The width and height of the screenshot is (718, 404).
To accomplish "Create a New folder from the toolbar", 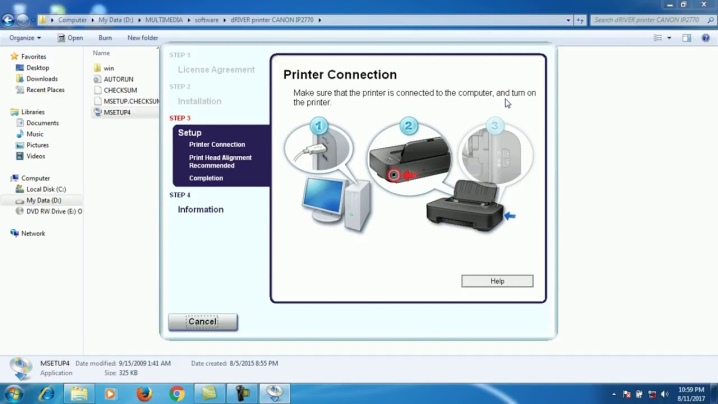I will pos(142,38).
